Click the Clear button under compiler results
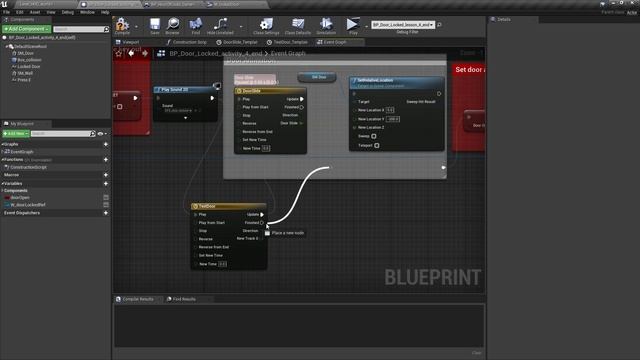Viewport: 640px width, 360px height. (x=476, y=353)
